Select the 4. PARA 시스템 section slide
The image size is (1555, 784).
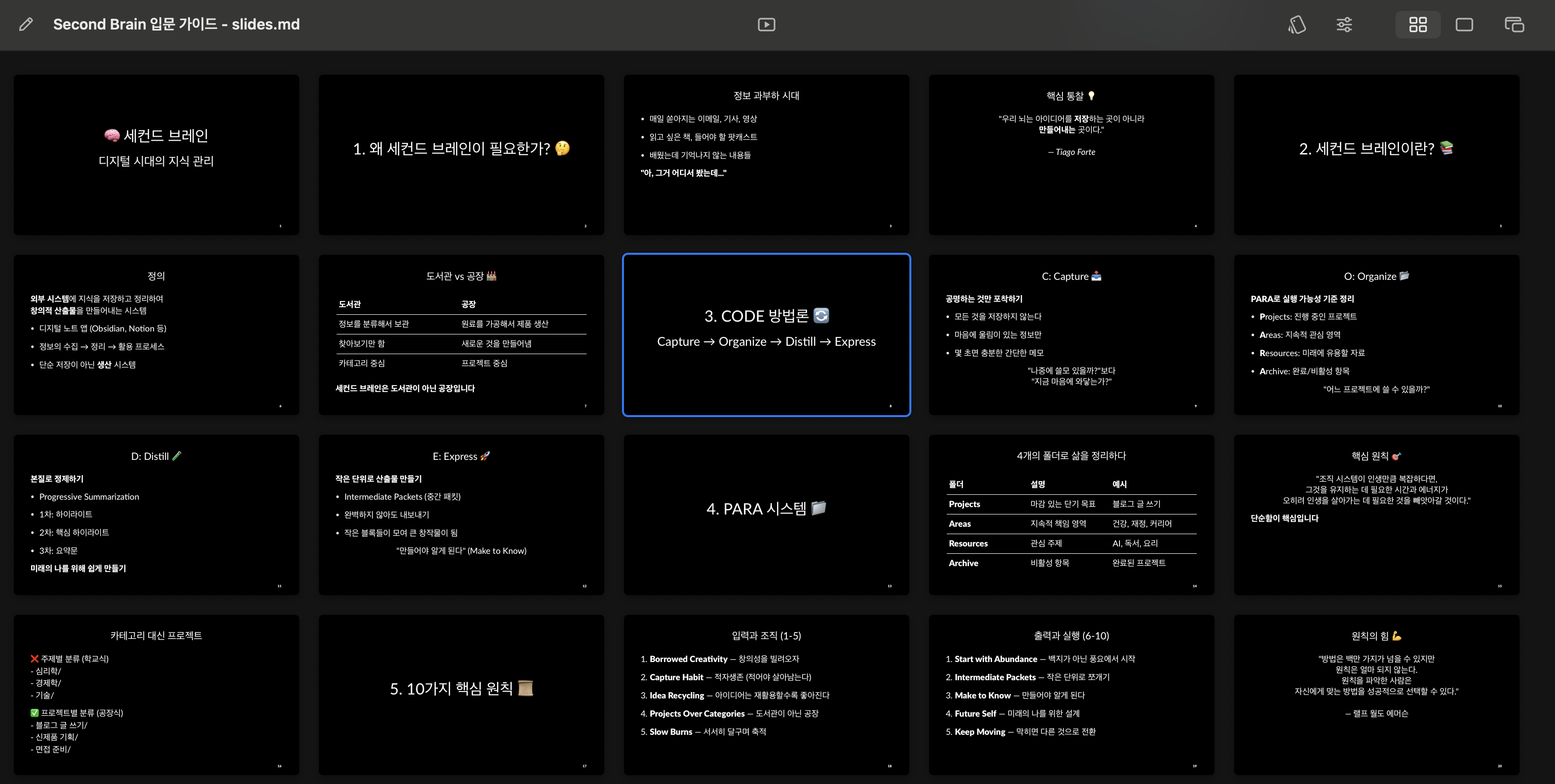point(766,514)
